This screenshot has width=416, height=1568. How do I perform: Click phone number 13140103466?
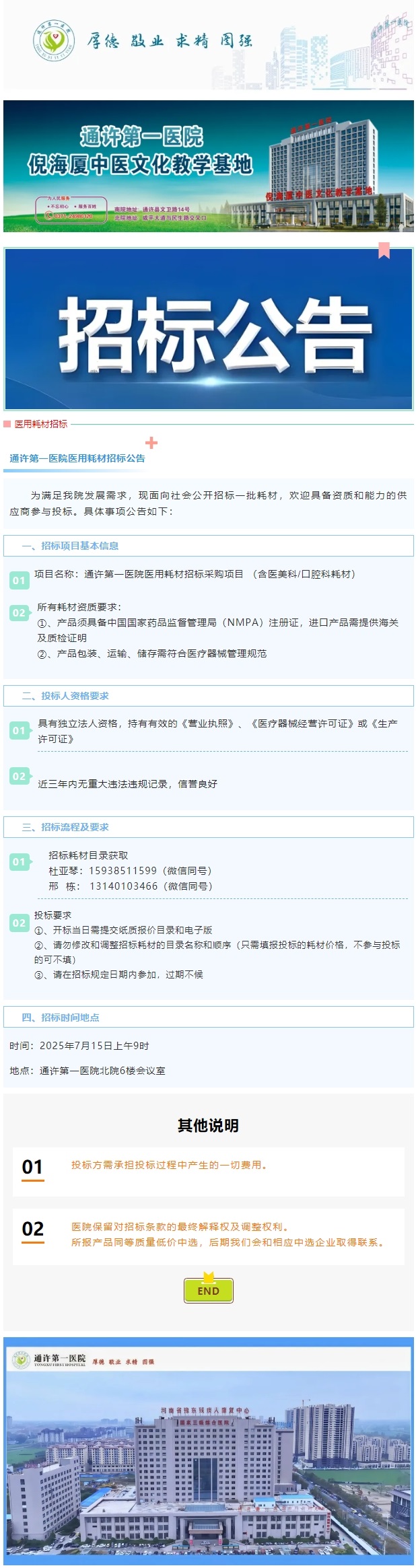[x=124, y=886]
